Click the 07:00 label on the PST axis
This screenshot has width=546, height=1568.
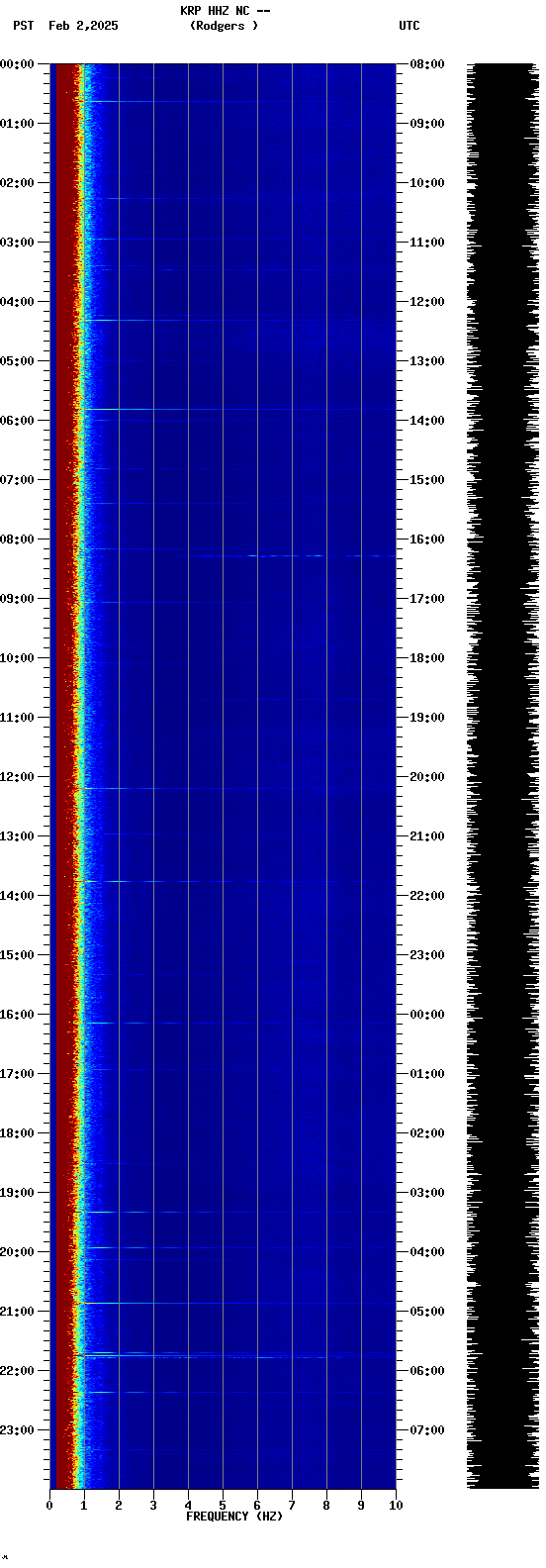click(x=17, y=480)
